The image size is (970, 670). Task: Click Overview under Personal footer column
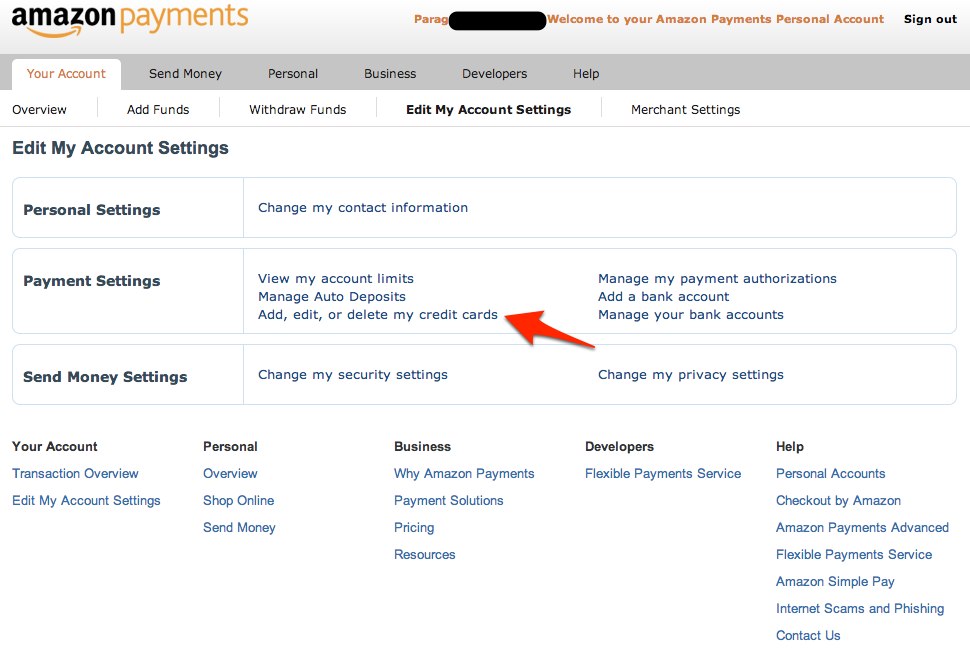tap(230, 473)
